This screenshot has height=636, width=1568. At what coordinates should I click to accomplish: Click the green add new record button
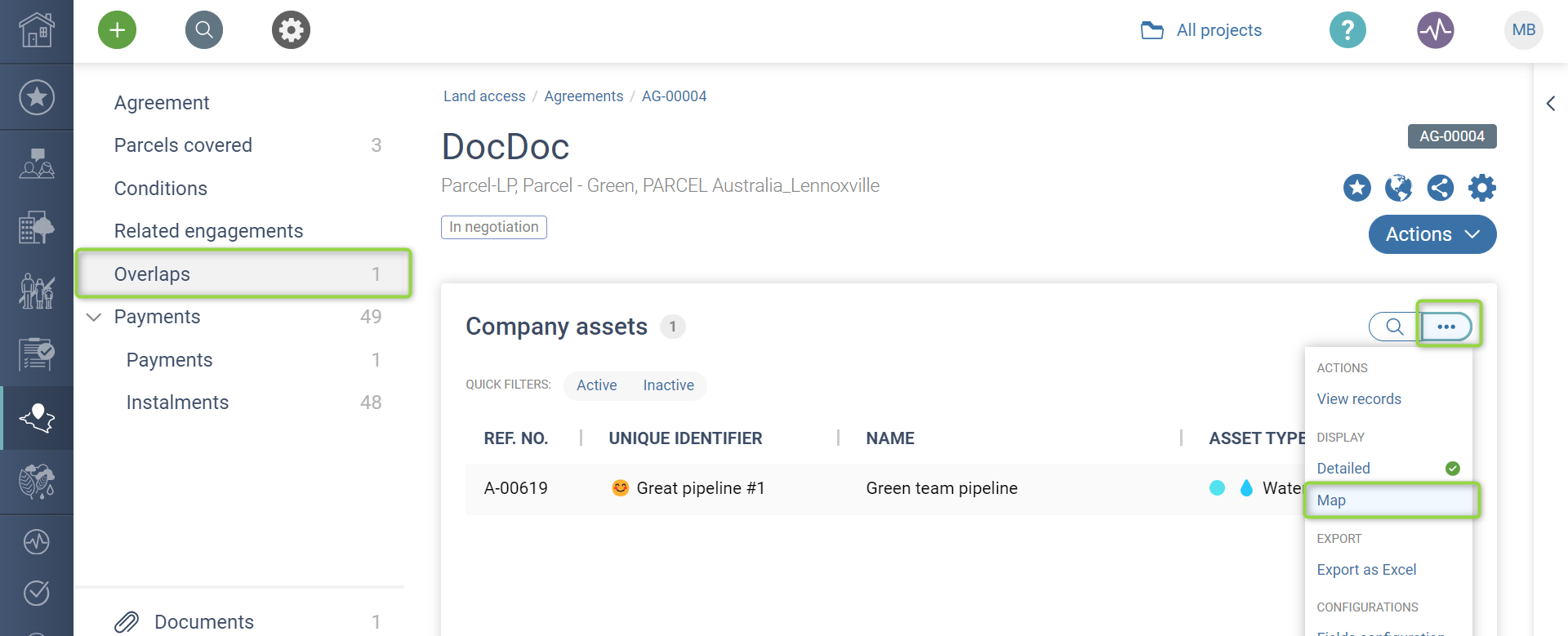click(x=117, y=30)
